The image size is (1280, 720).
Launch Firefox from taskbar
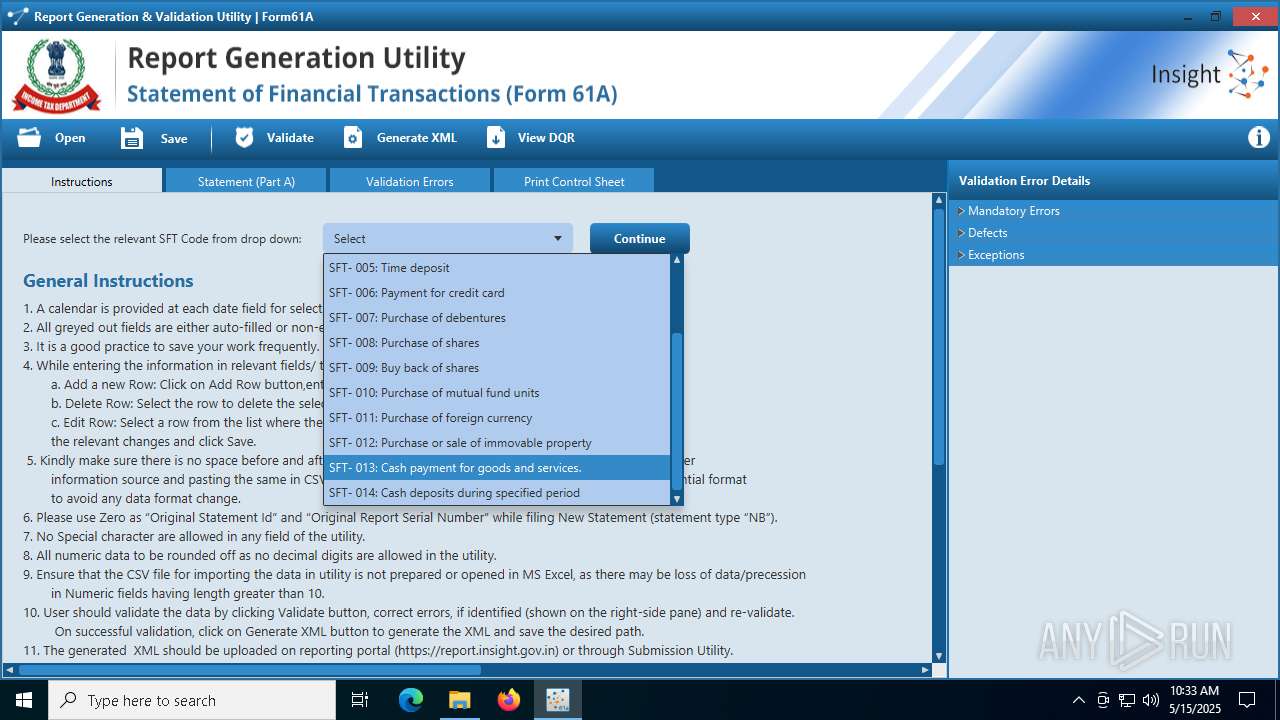[x=508, y=700]
